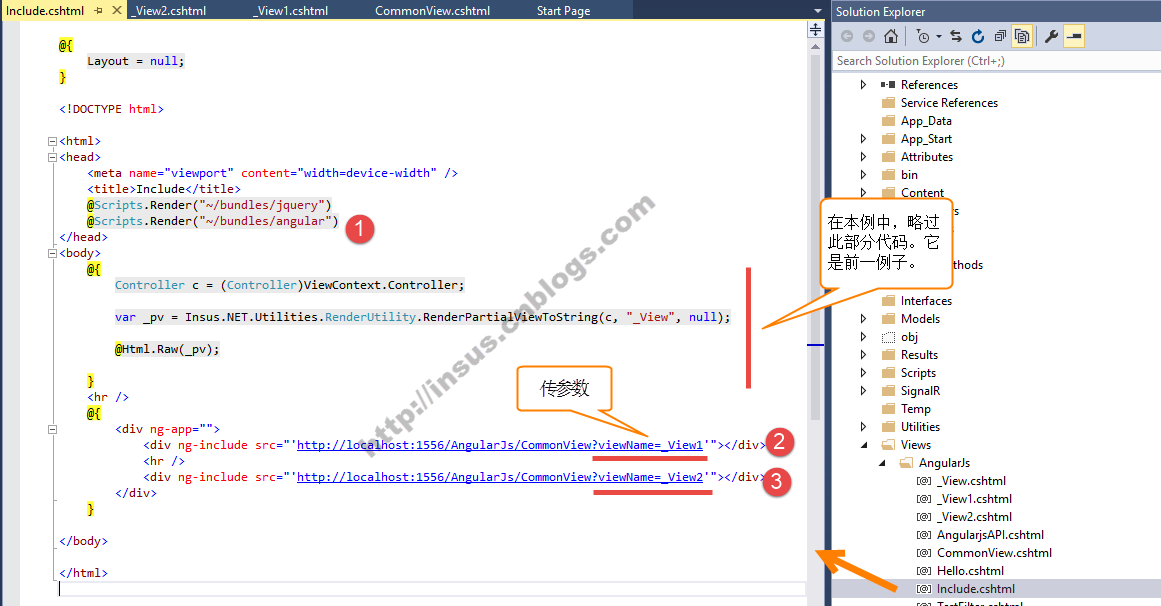Select _View2.cshtml in Solution Explorer

974,517
